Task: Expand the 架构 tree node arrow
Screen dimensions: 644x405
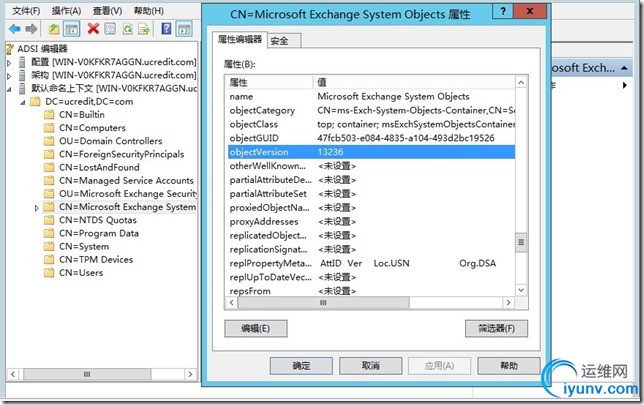Action: click(9, 76)
